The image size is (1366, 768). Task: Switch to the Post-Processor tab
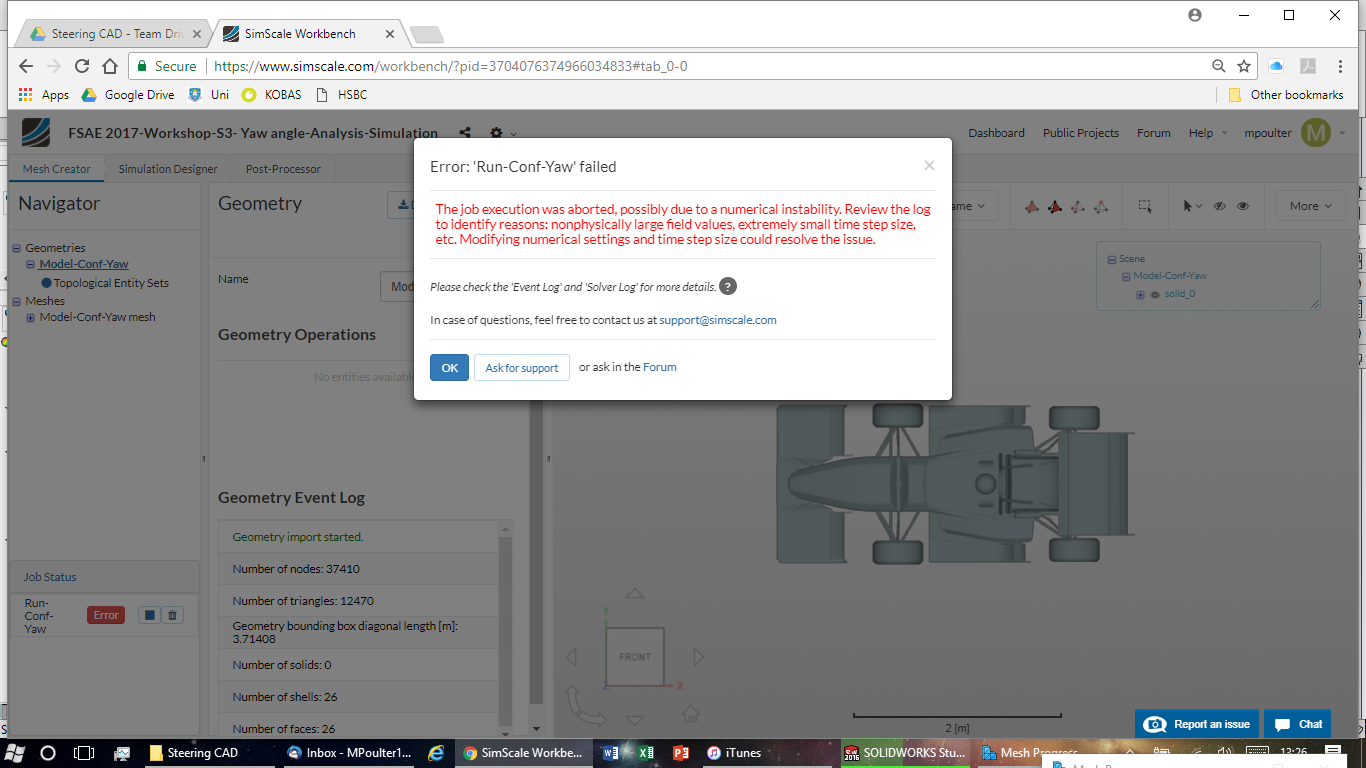[x=282, y=169]
